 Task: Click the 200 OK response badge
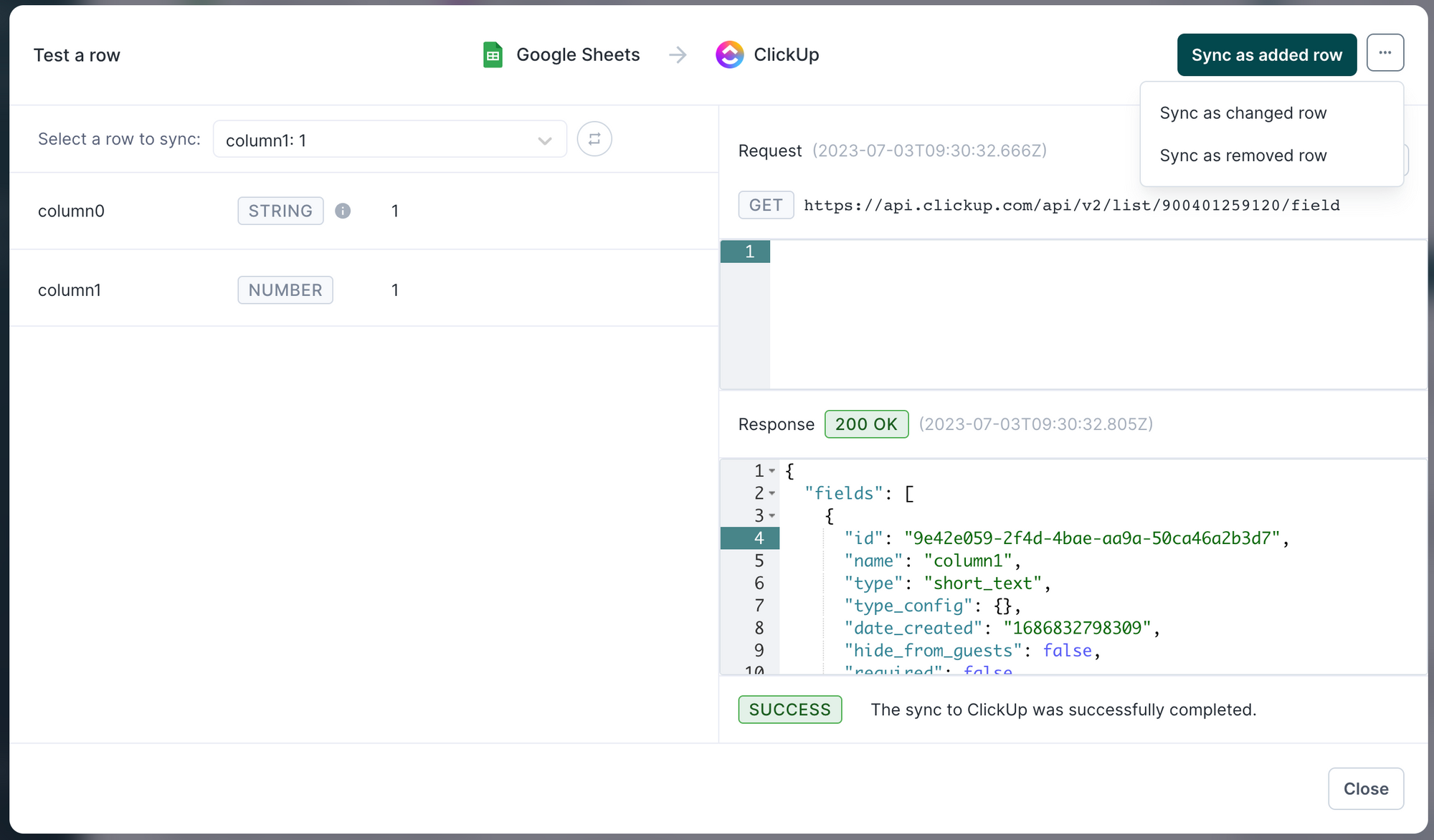866,424
